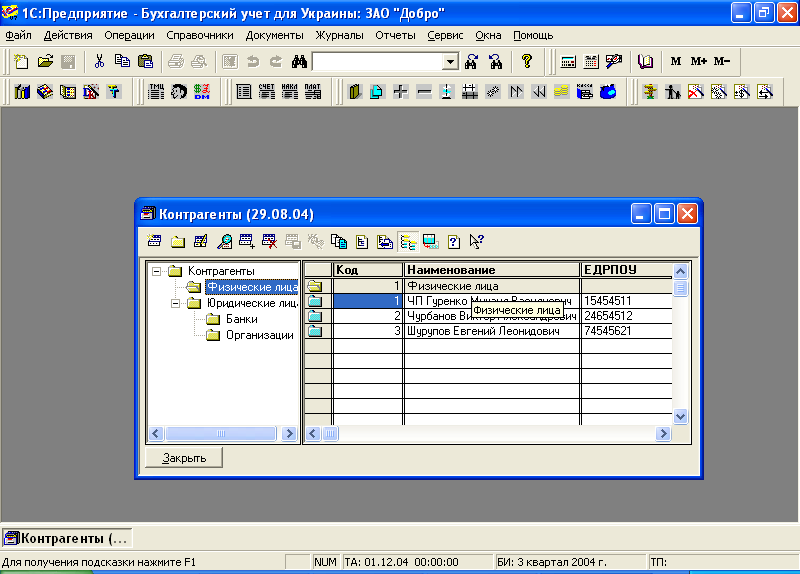Click New row icon in Контрагенты toolbar
Image resolution: width=800 pixels, height=574 pixels.
[154, 241]
